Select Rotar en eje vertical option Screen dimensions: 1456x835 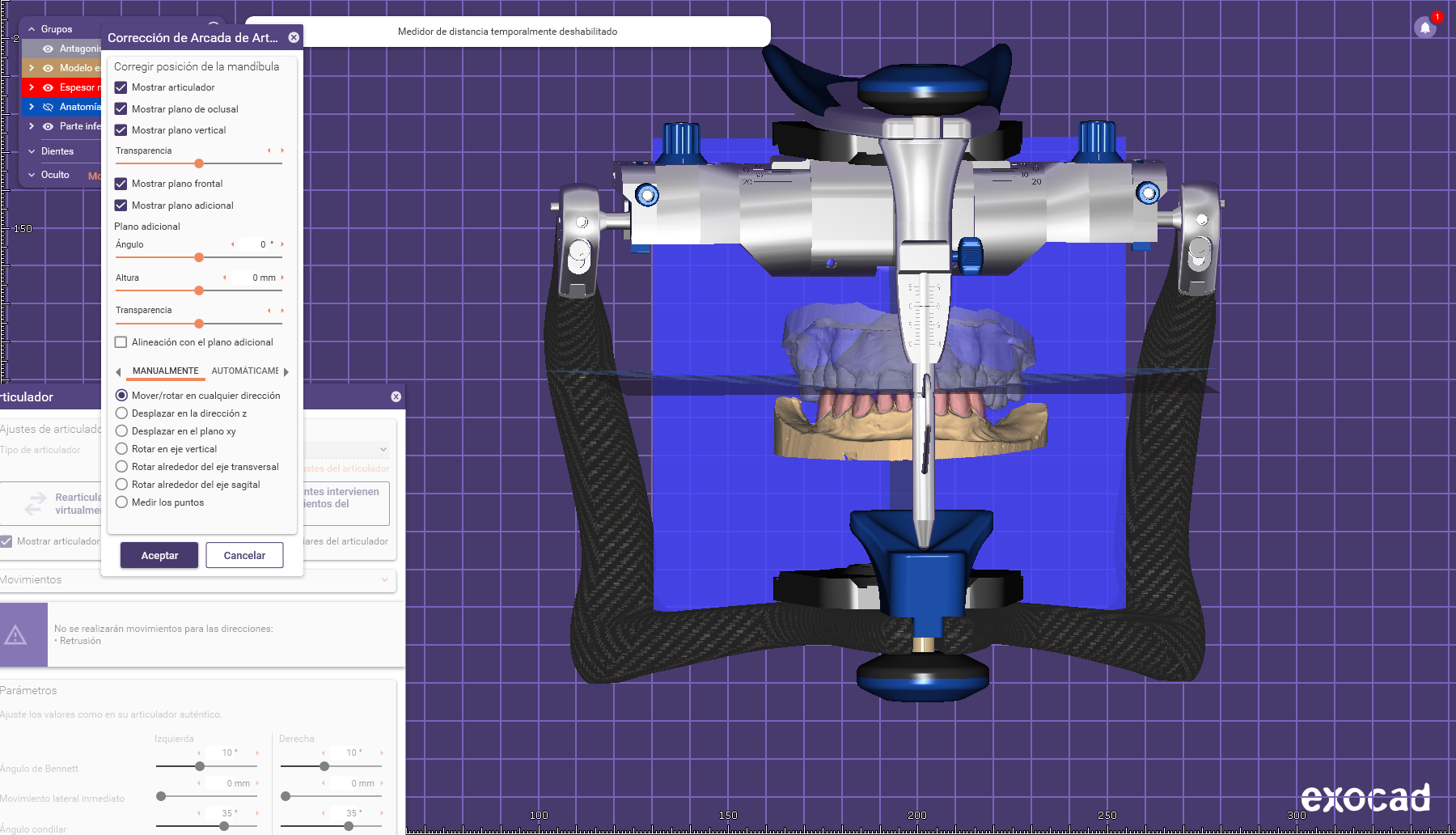coord(121,449)
